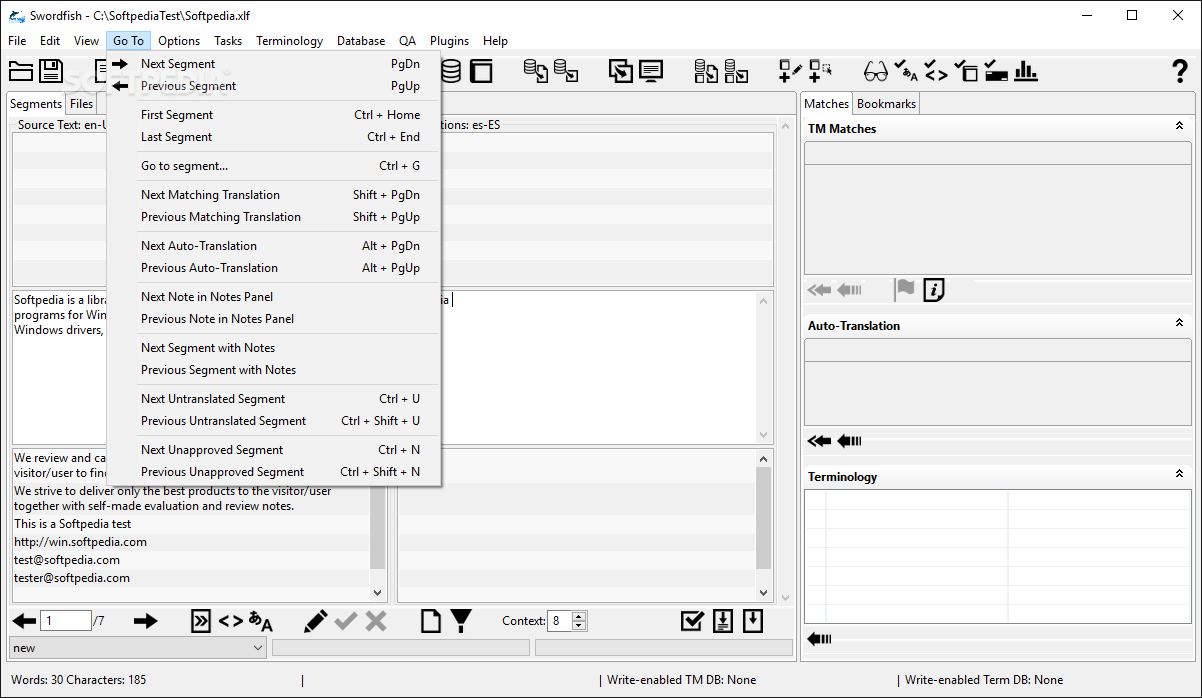The width and height of the screenshot is (1202, 698).
Task: Click the segment number input field
Action: [x=65, y=621]
